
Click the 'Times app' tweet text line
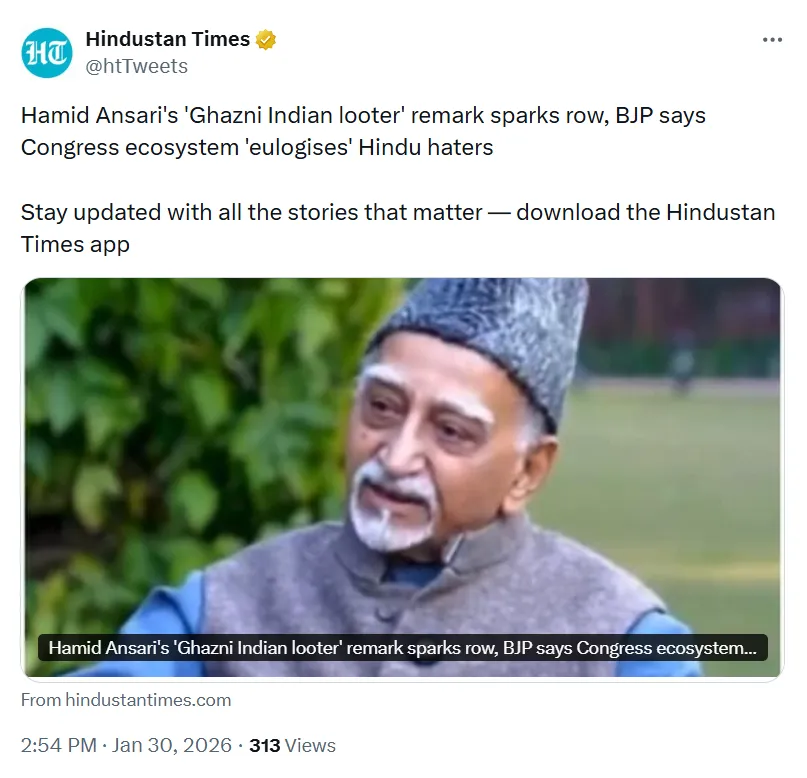tap(75, 244)
